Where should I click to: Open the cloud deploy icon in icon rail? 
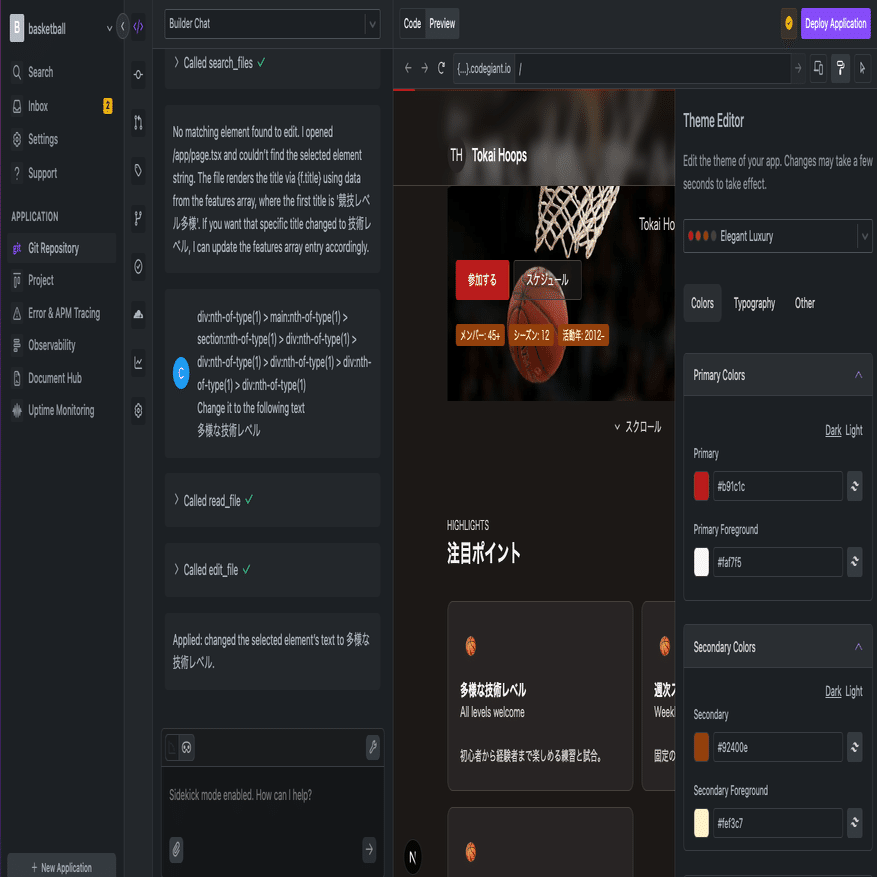click(x=138, y=314)
